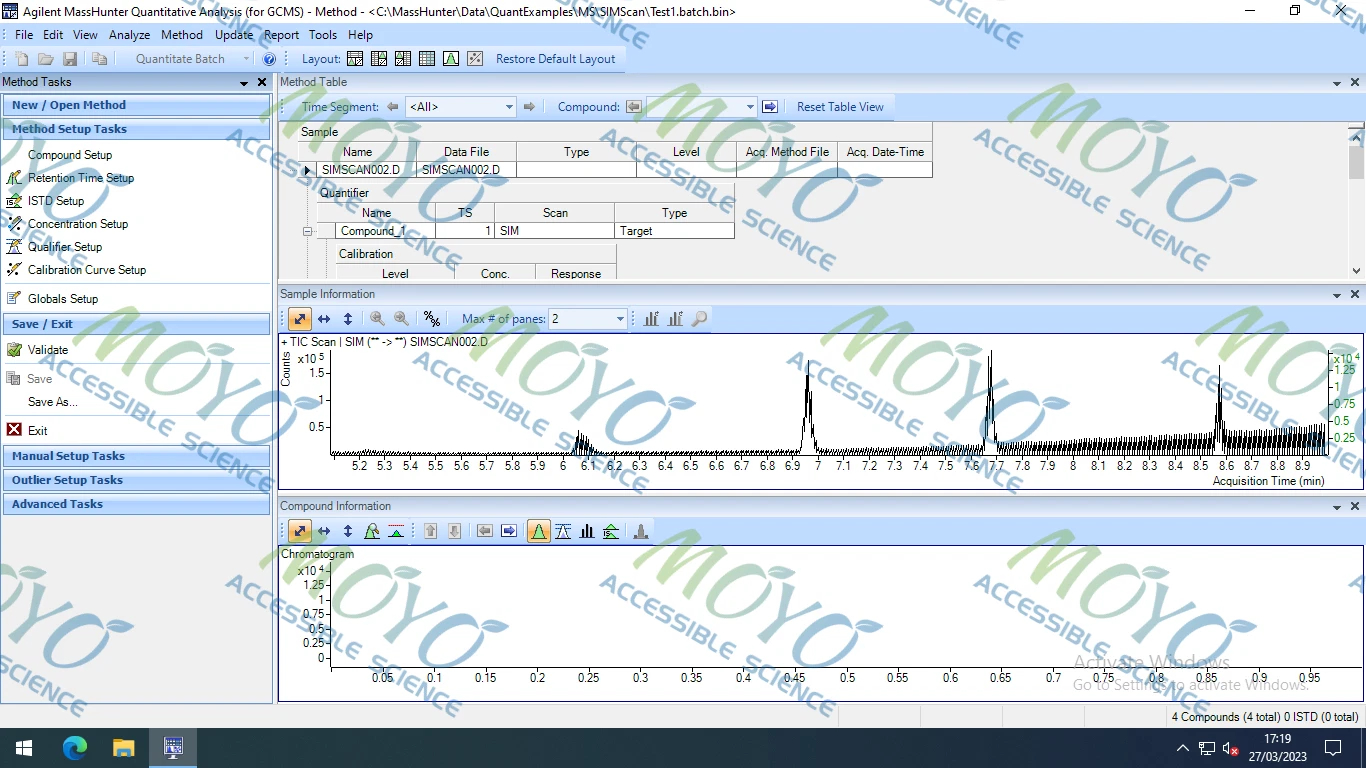Select the peak-only Layout icon
The width and height of the screenshot is (1366, 768).
pyautogui.click(x=451, y=59)
